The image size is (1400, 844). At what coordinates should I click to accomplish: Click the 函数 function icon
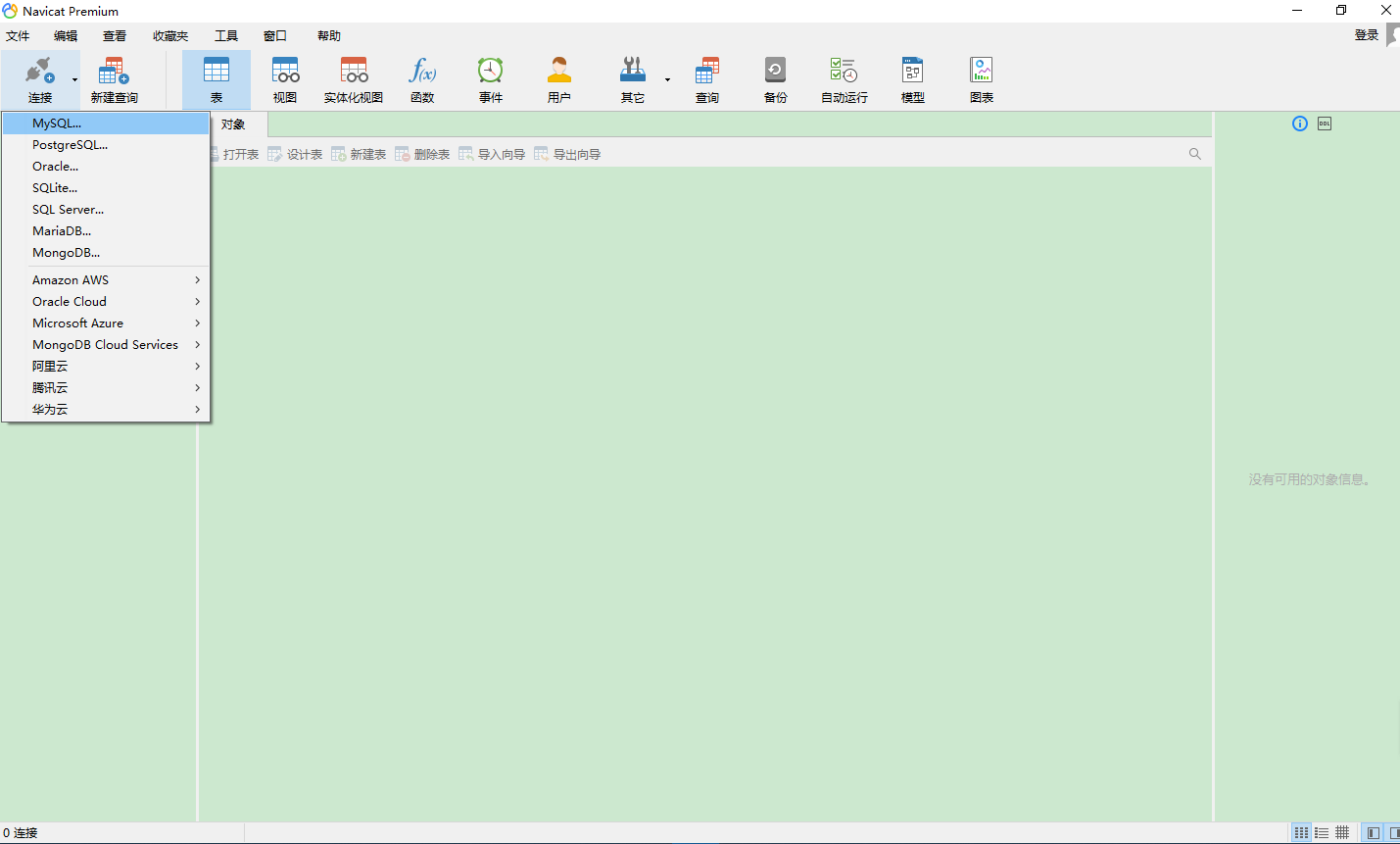pyautogui.click(x=422, y=71)
